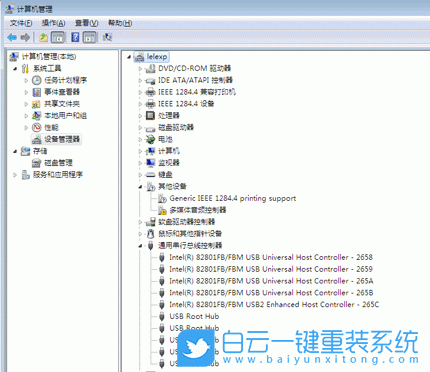Select 多媒体音频控制器 with warning icon
Screen dimensions: 430x372
(x=198, y=210)
